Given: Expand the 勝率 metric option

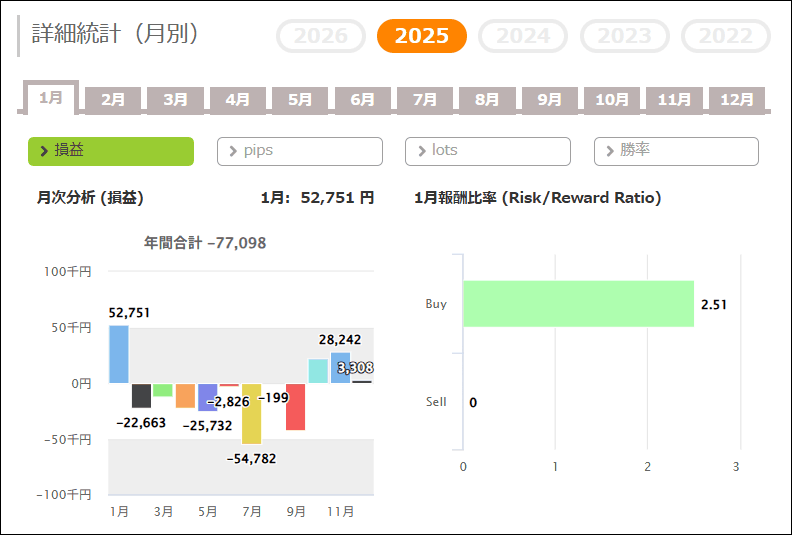Looking at the screenshot, I should point(676,151).
